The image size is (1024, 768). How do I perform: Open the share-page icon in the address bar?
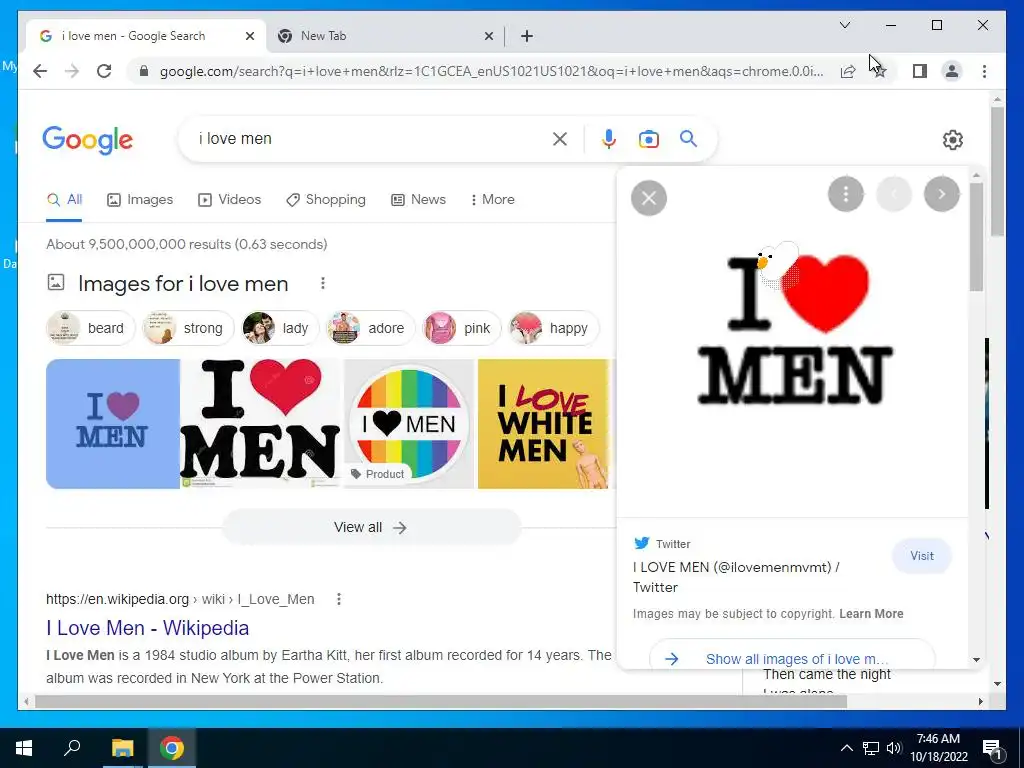(x=848, y=71)
